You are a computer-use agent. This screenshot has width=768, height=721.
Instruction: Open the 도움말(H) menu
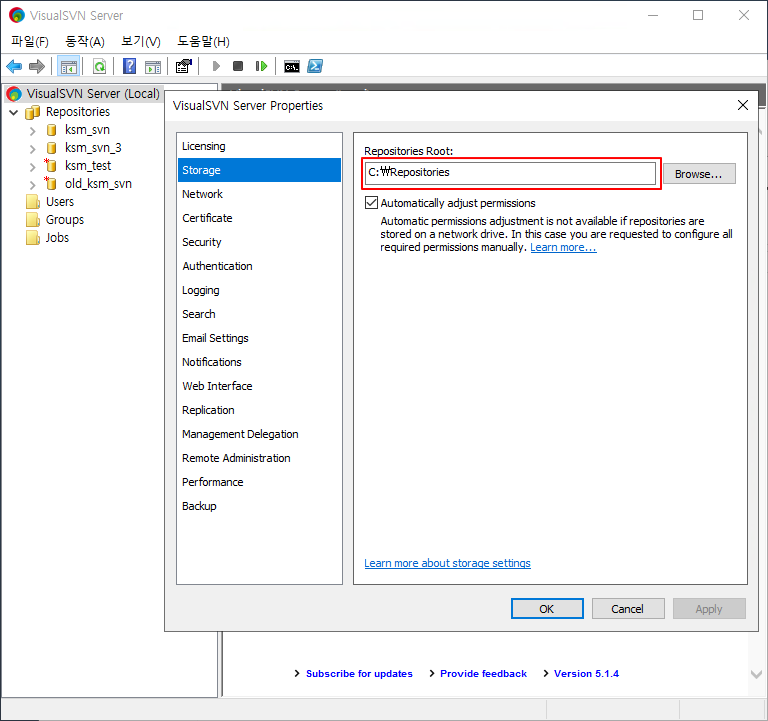203,42
